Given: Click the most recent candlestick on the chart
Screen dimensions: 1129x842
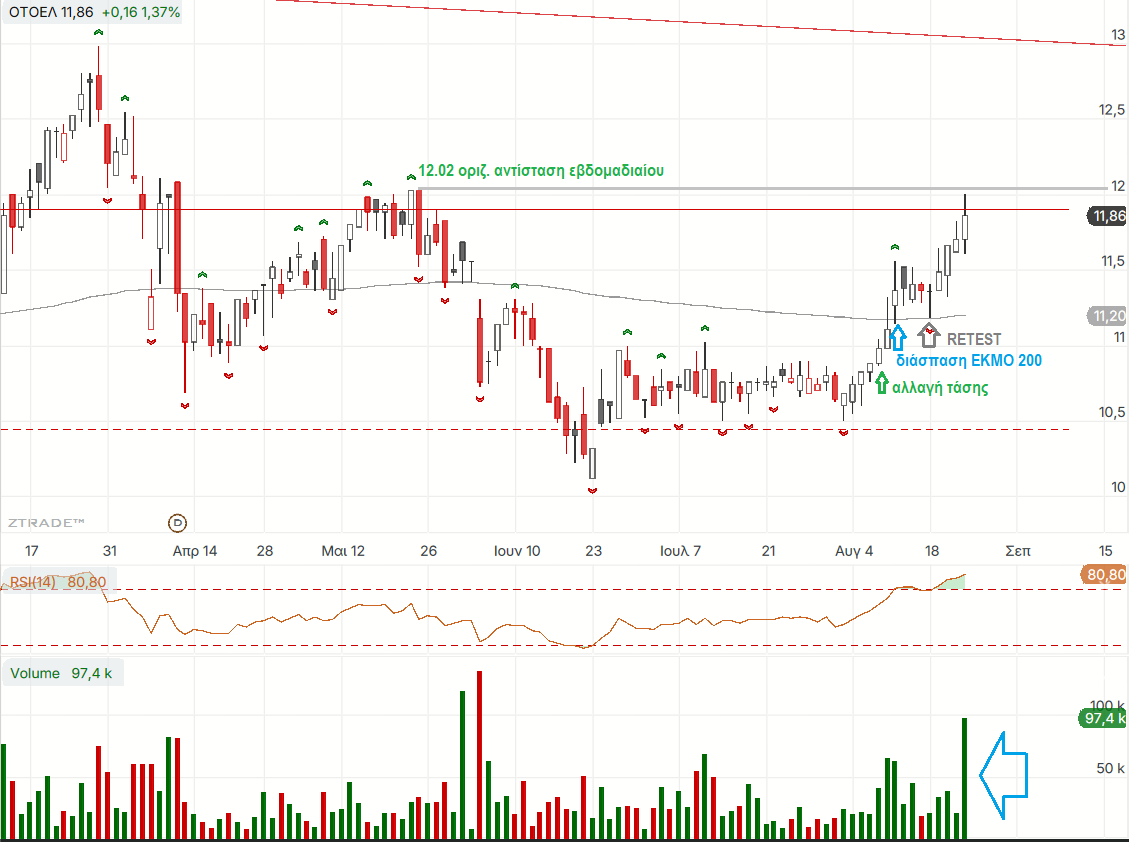Looking at the screenshot, I should pyautogui.click(x=965, y=227).
